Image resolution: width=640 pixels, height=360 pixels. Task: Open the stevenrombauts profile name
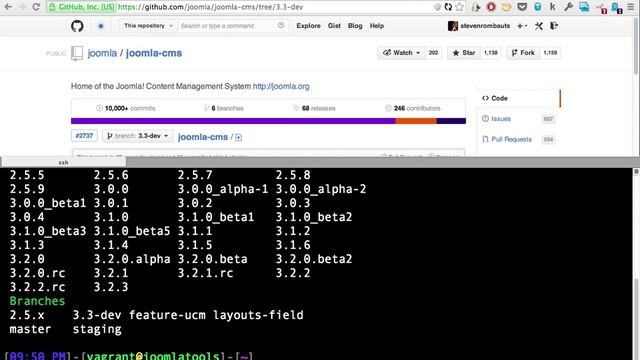click(485, 26)
